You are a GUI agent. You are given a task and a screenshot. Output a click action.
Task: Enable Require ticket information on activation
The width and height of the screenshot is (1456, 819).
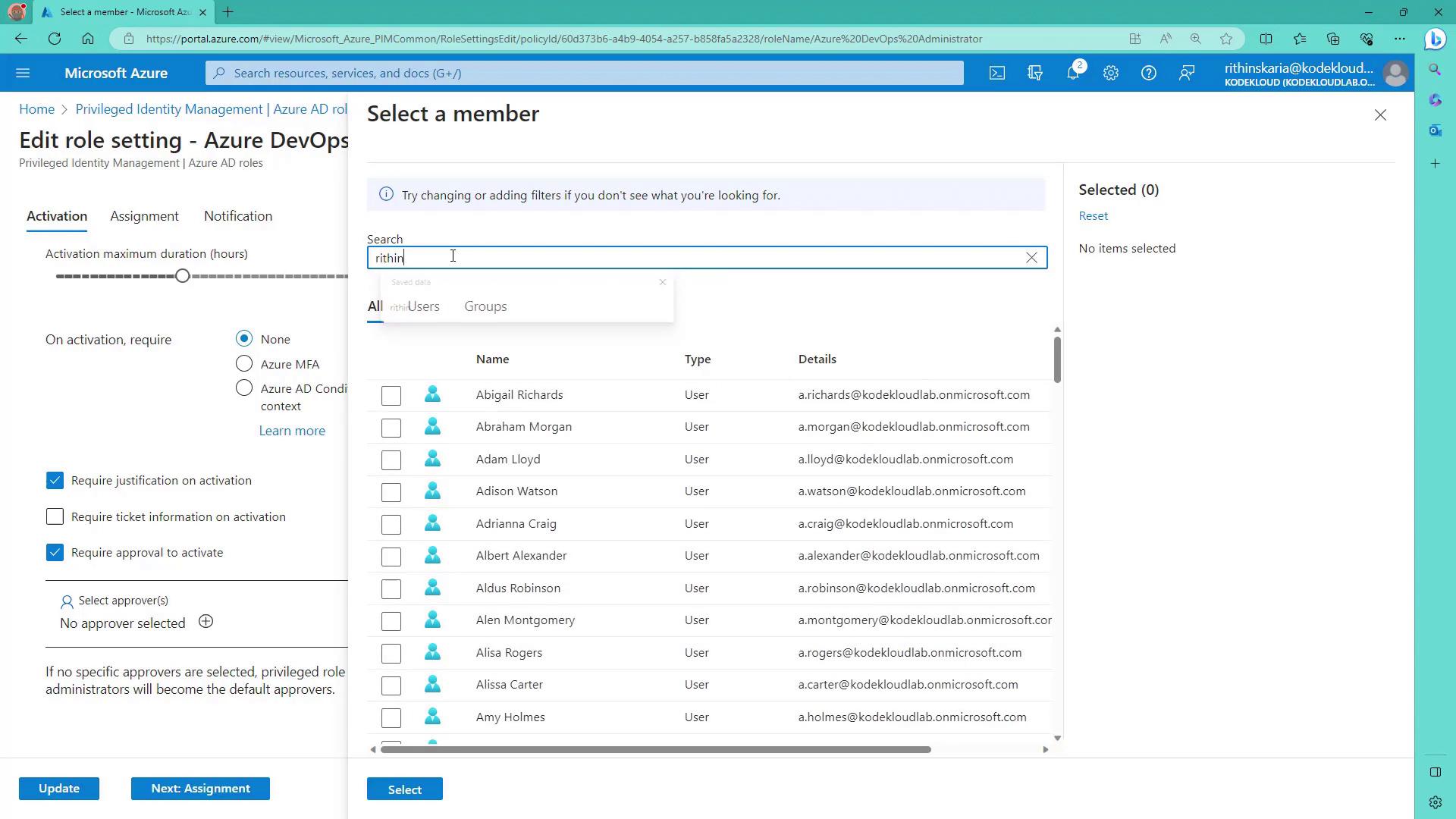click(x=55, y=517)
